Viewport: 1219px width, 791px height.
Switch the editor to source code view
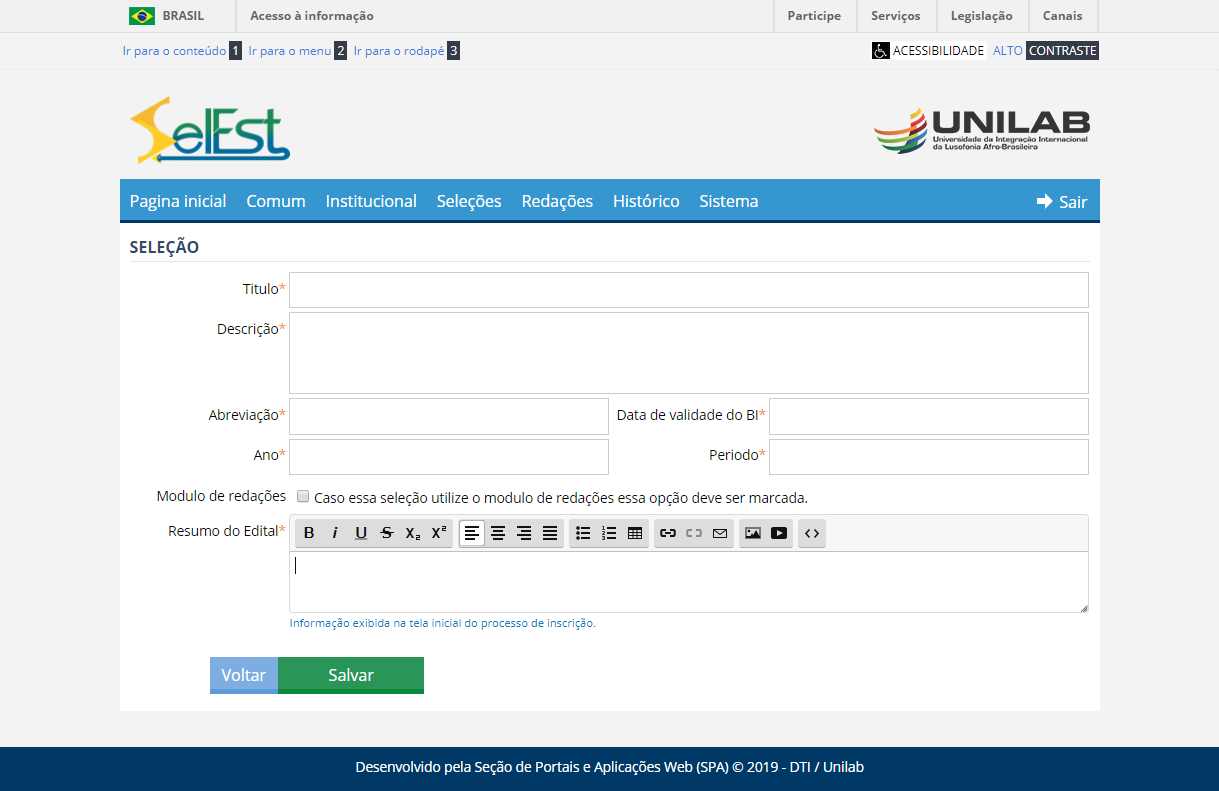point(812,533)
